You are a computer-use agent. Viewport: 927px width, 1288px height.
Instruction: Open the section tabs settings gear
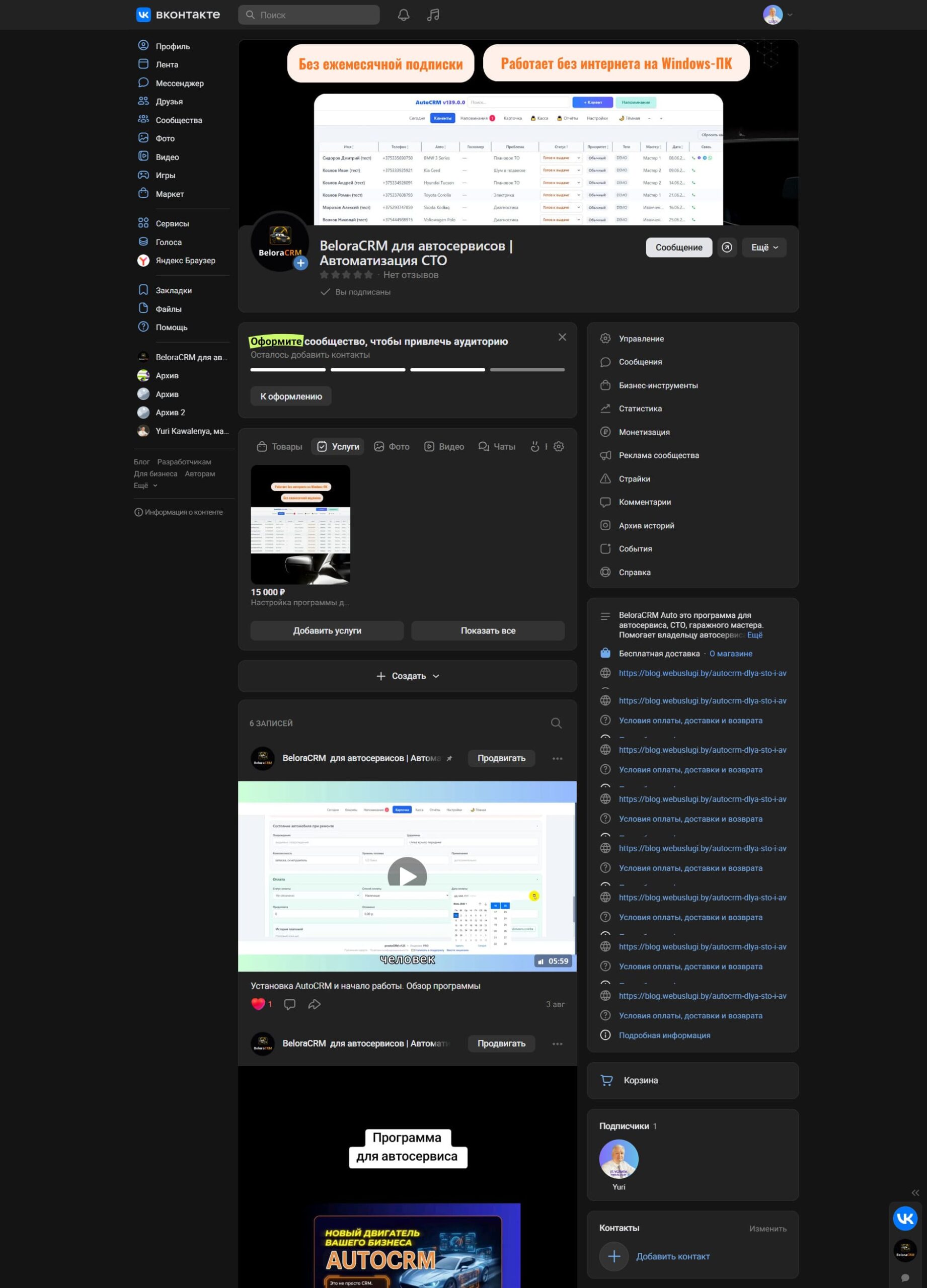[558, 446]
